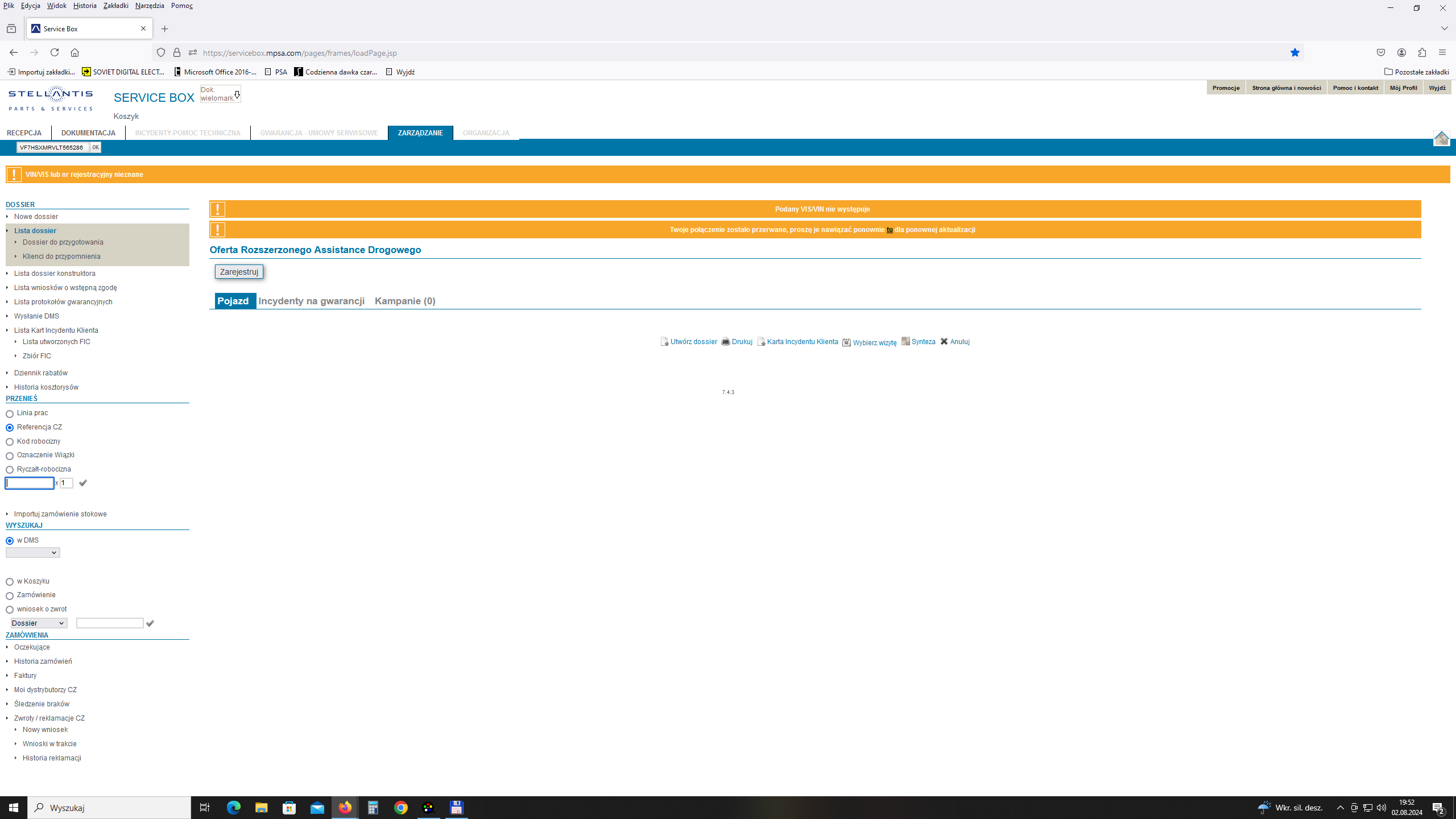The width and height of the screenshot is (1456, 819).
Task: Open the DOKUMENTACJA main menu tab
Action: pos(88,133)
